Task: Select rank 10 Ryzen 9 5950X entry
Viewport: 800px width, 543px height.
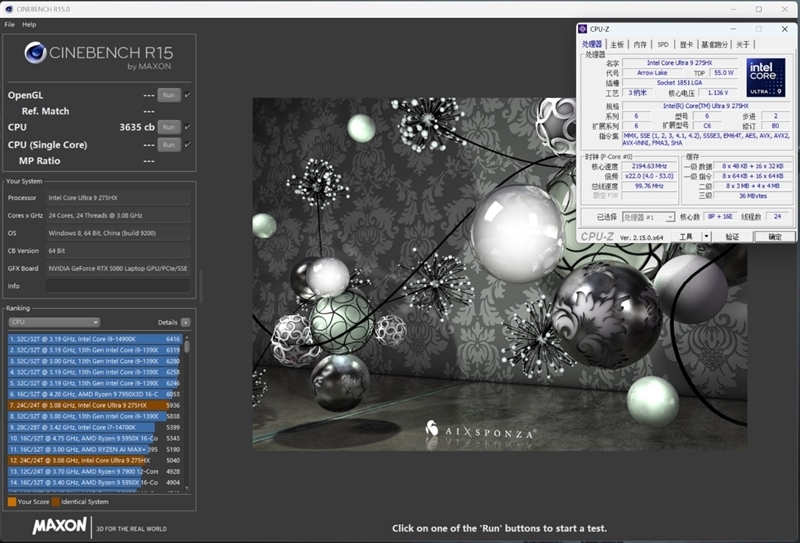Action: tap(95, 438)
